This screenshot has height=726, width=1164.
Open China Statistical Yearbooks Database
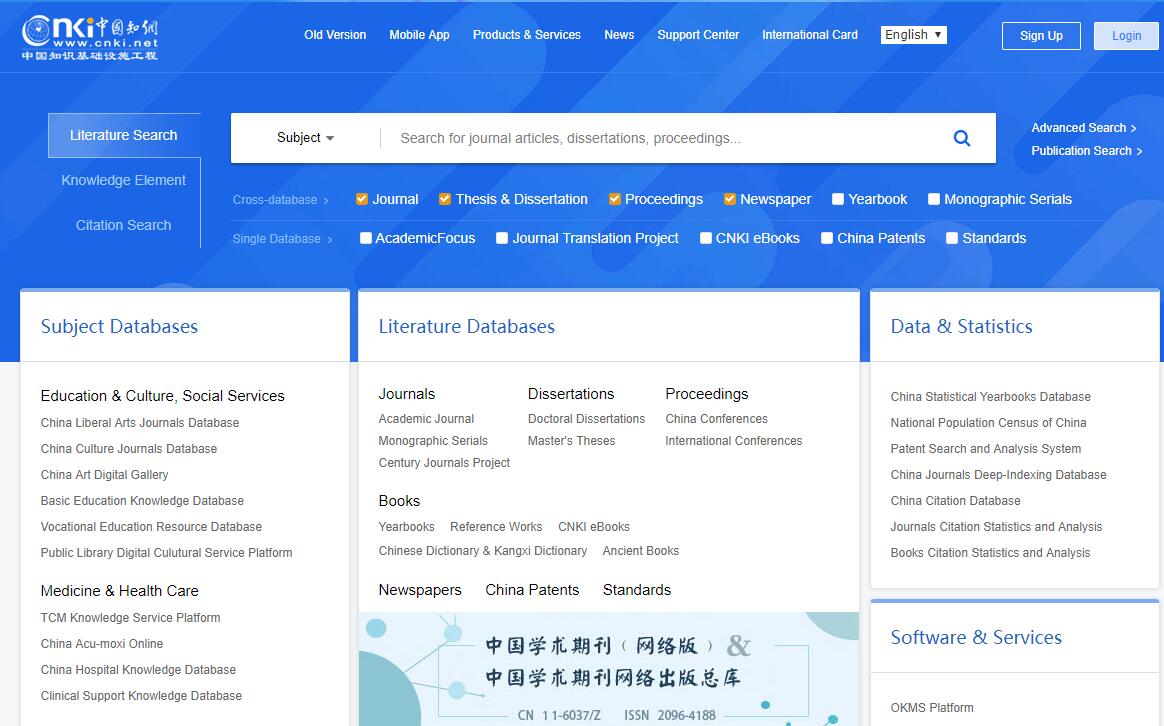point(990,396)
